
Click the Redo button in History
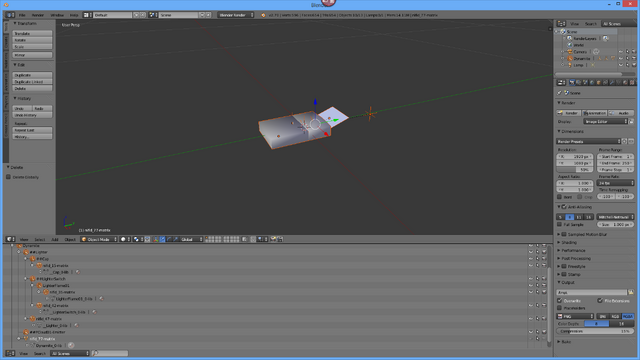(x=42, y=109)
